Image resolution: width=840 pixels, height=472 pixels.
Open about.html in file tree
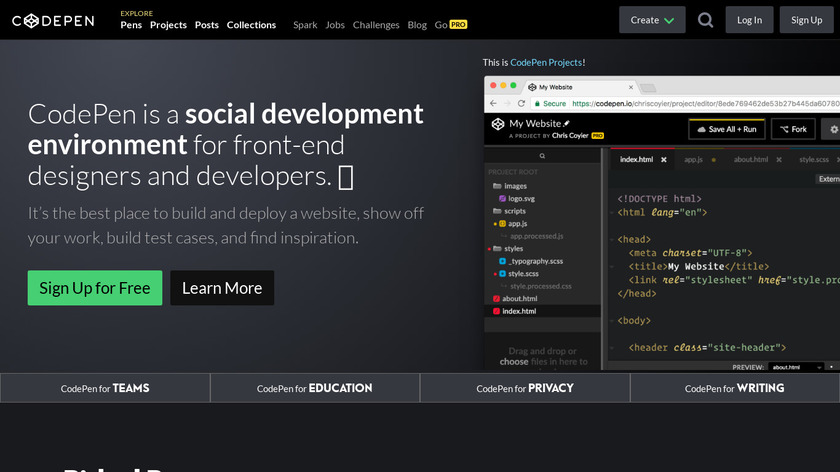click(x=515, y=298)
